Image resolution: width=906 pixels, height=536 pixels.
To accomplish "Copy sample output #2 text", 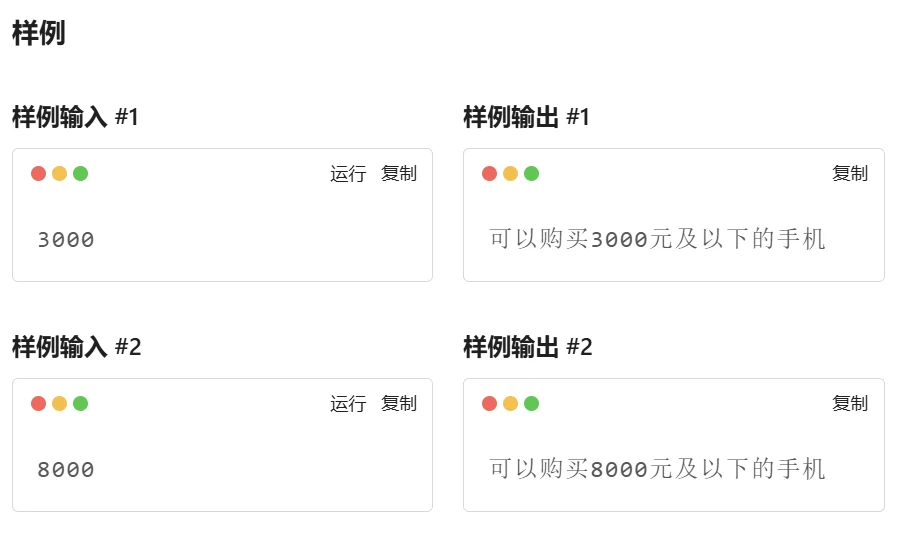I will click(x=849, y=403).
